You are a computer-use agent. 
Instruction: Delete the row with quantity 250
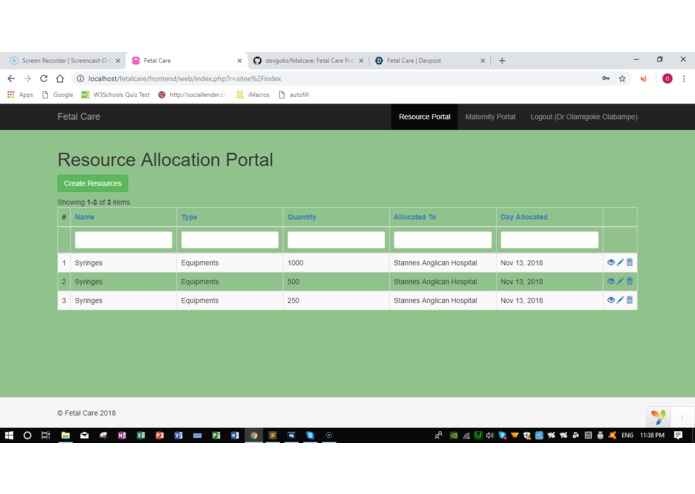click(629, 300)
